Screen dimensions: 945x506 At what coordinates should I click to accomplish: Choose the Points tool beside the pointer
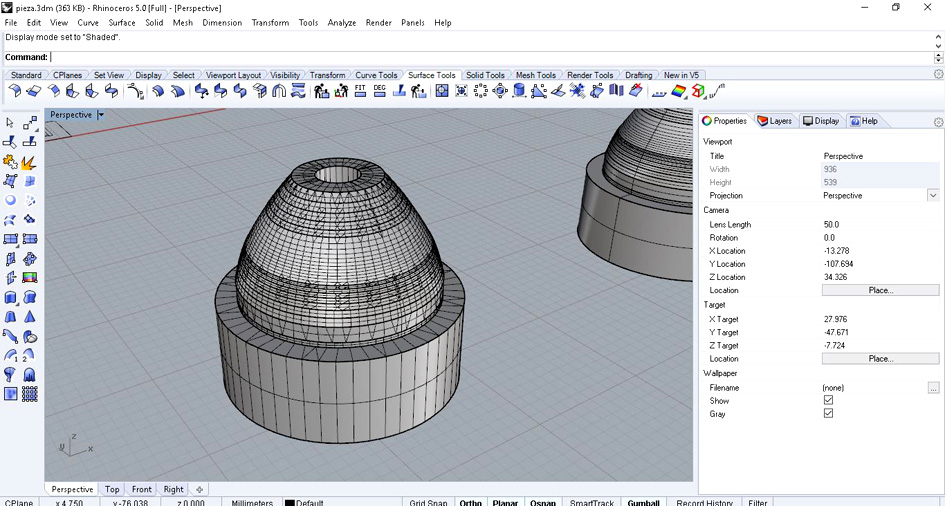[30, 123]
